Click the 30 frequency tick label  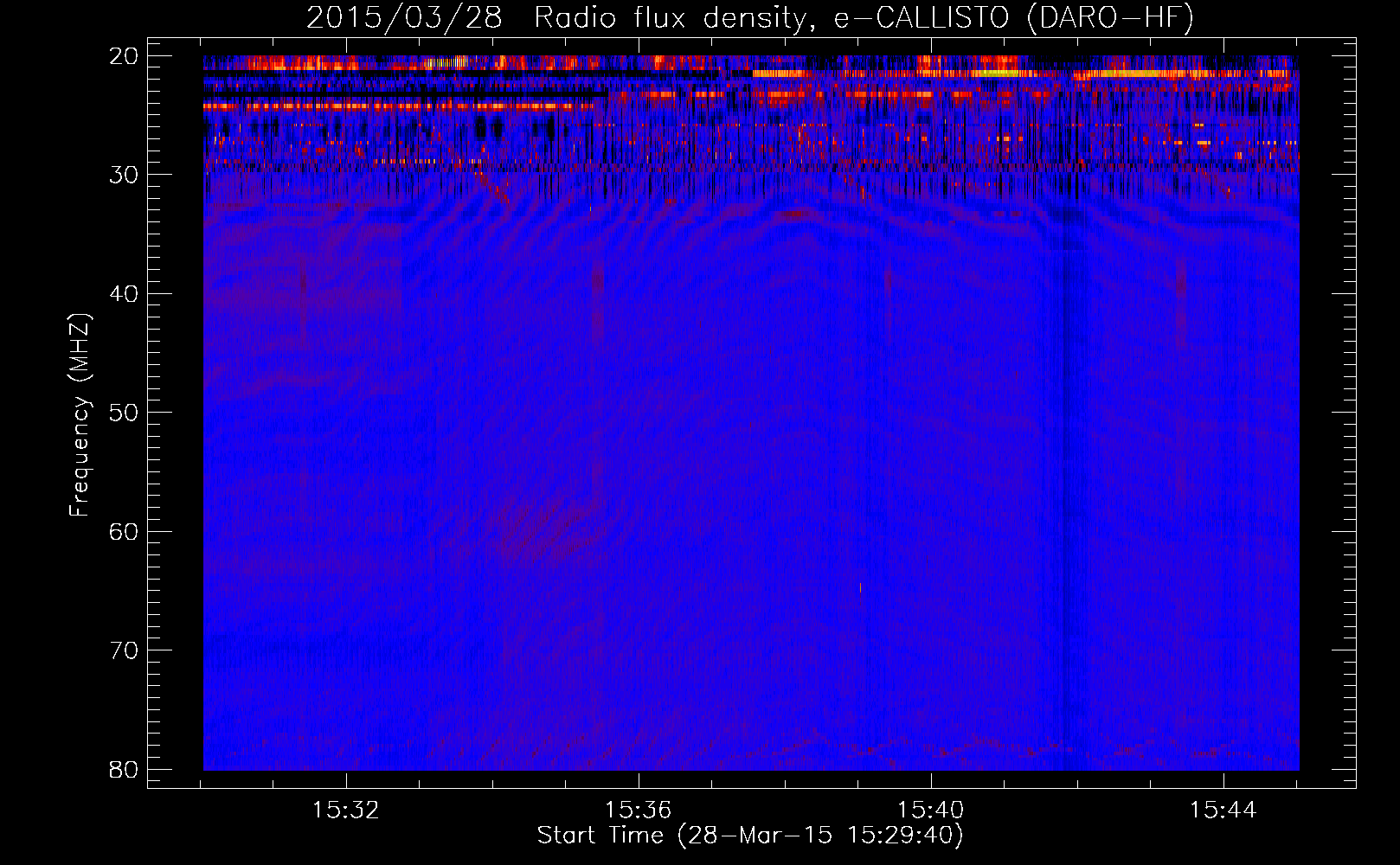pos(125,175)
